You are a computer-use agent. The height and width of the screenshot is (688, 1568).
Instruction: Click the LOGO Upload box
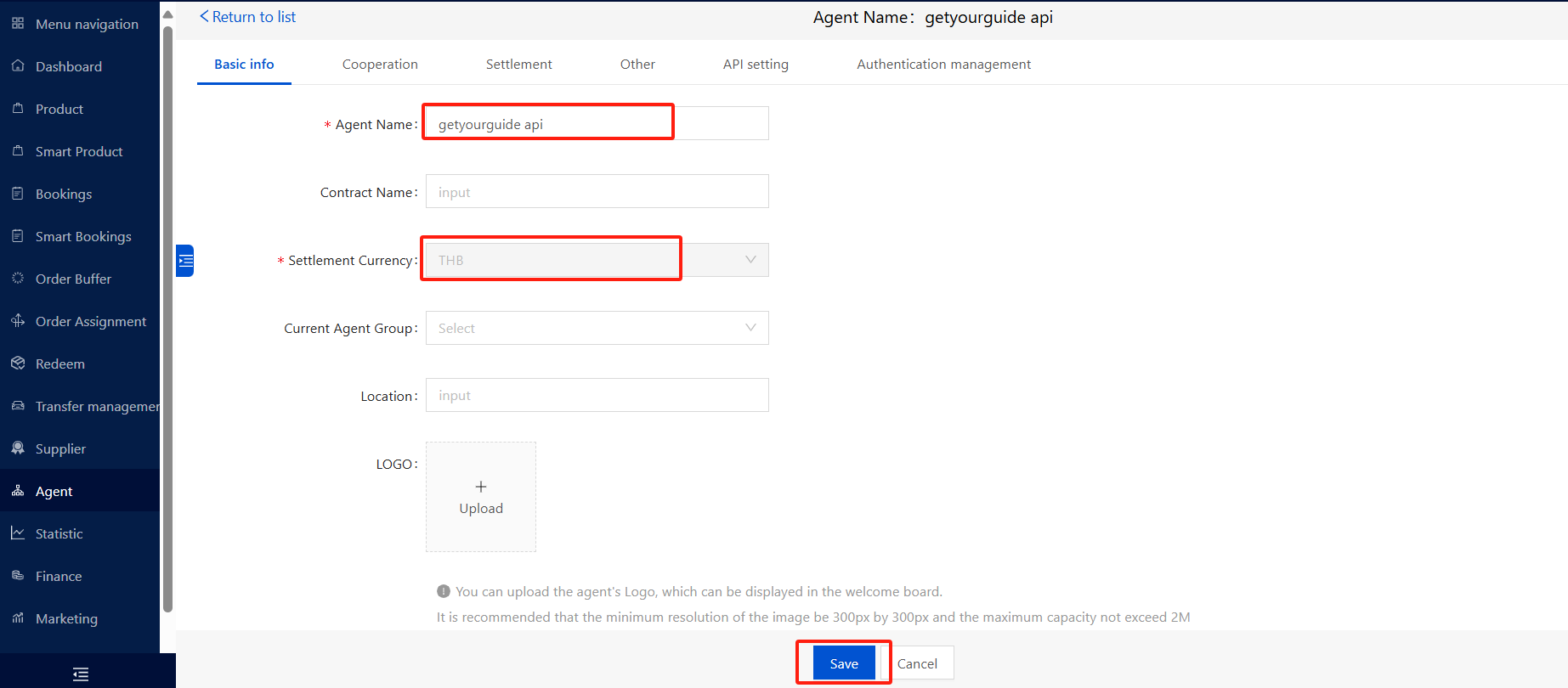click(481, 497)
